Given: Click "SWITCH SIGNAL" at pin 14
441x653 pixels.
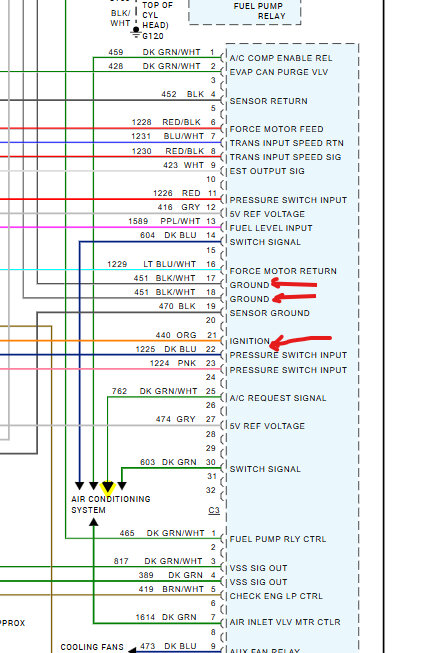Looking at the screenshot, I should [265, 242].
